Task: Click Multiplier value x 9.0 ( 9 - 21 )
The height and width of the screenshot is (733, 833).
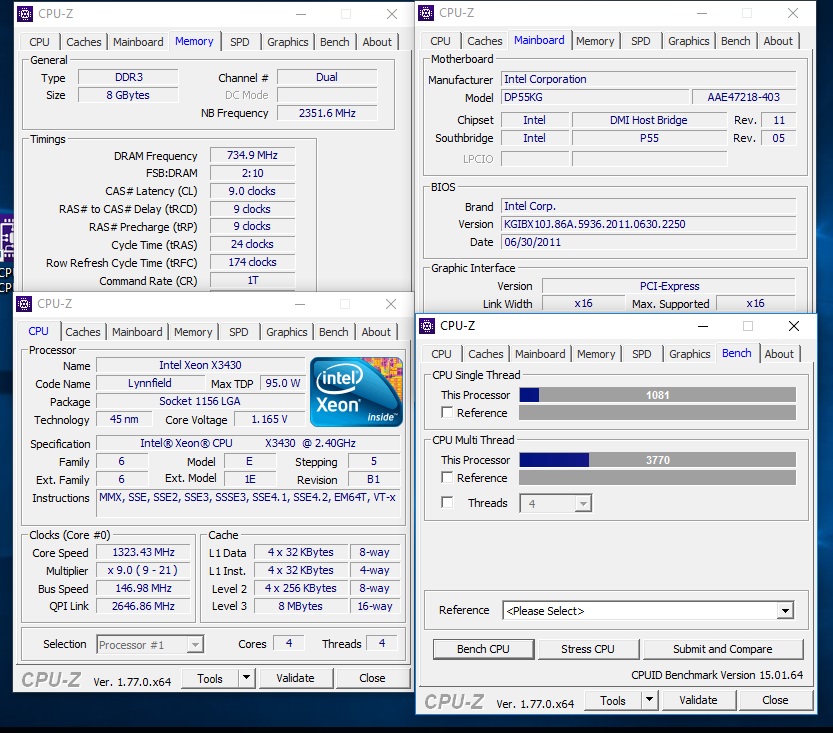Action: point(143,570)
